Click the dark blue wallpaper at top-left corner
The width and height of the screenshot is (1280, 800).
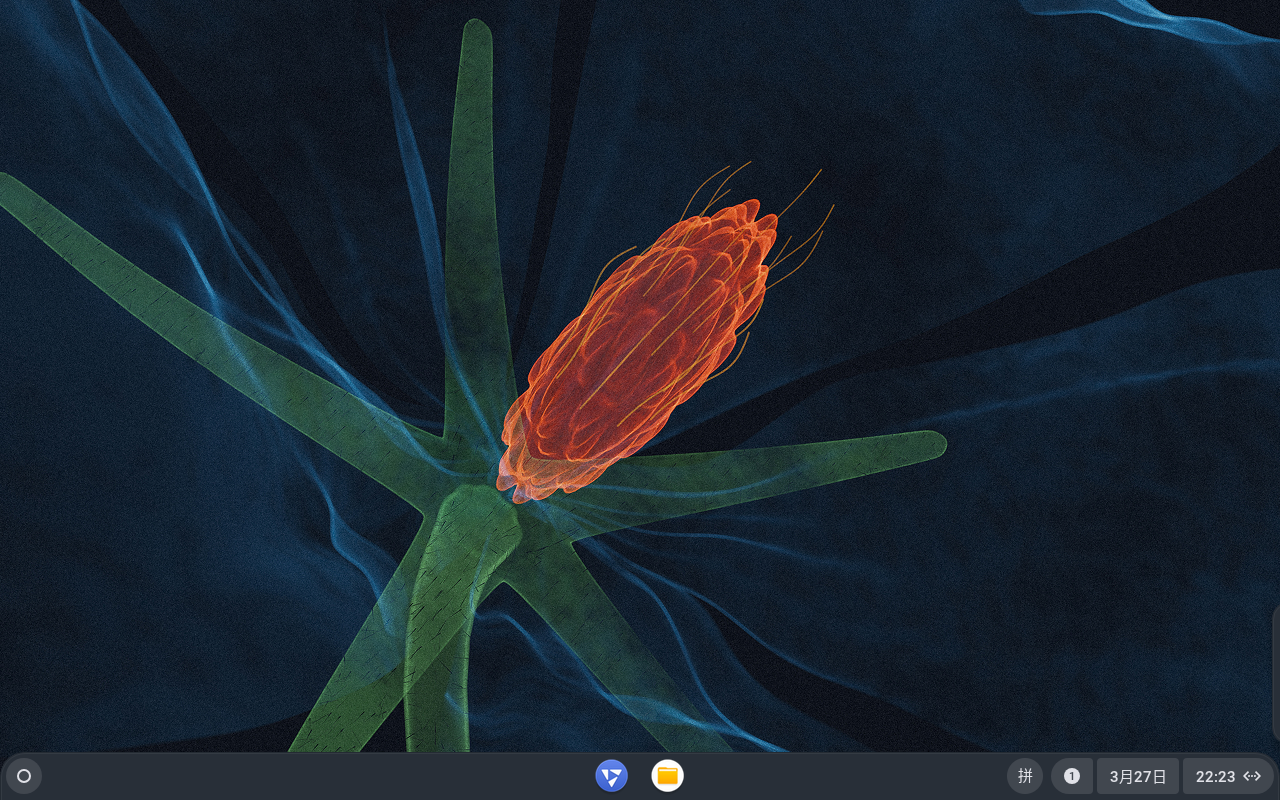(x=30, y=30)
